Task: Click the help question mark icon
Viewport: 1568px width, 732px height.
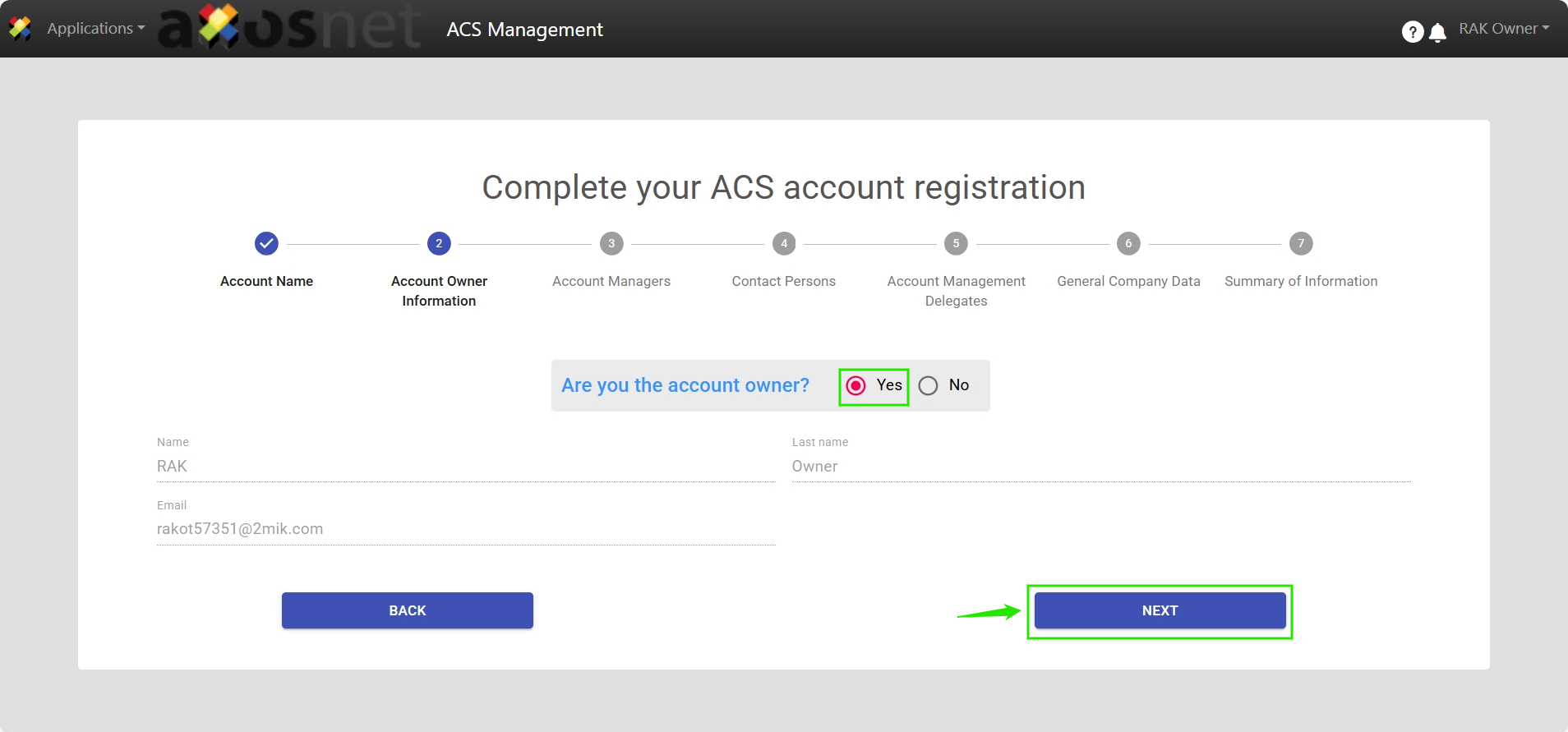Action: point(1412,32)
